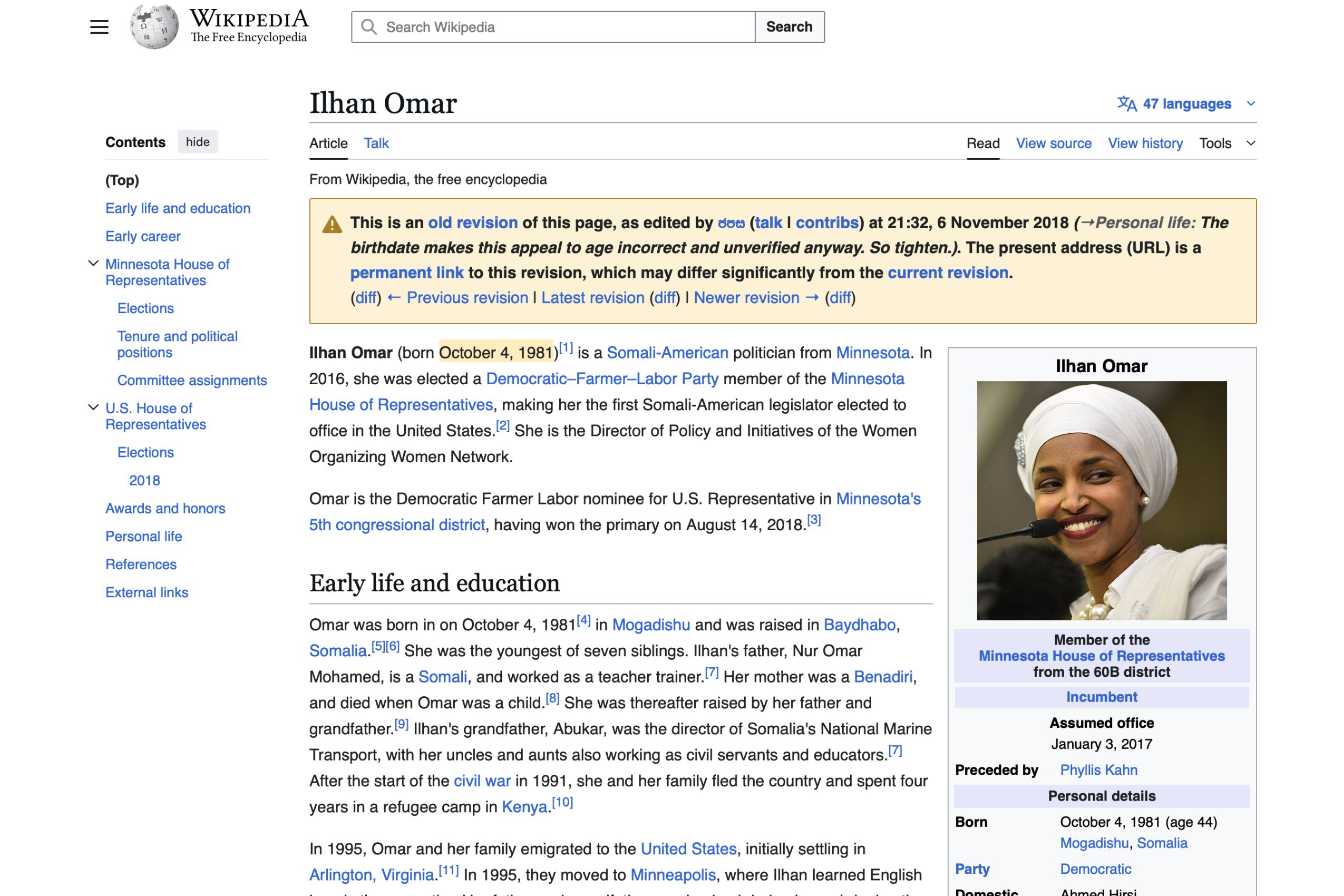Viewport: 1344px width, 896px height.
Task: Open the View history tab
Action: (x=1145, y=143)
